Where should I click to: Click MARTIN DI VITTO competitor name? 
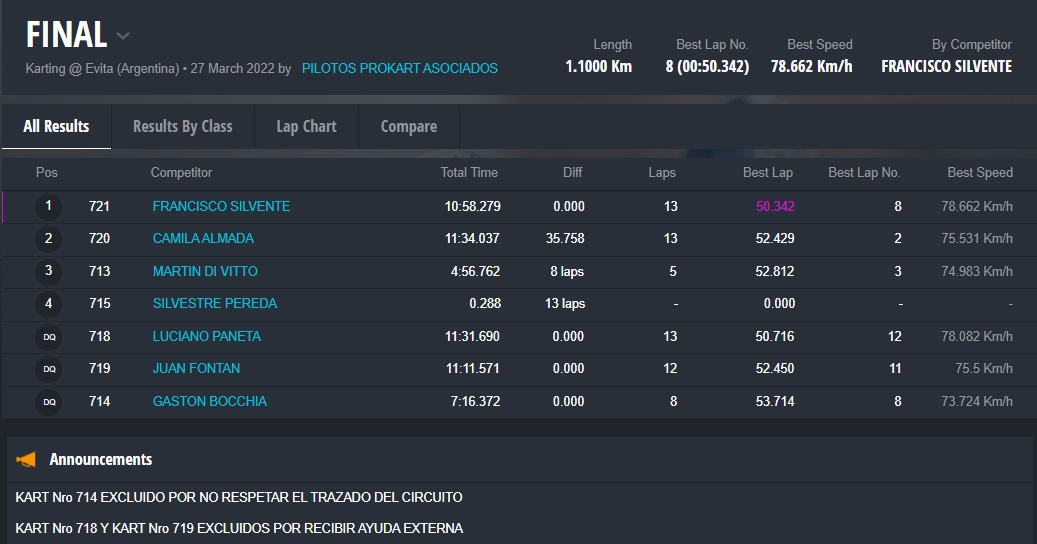[x=205, y=271]
